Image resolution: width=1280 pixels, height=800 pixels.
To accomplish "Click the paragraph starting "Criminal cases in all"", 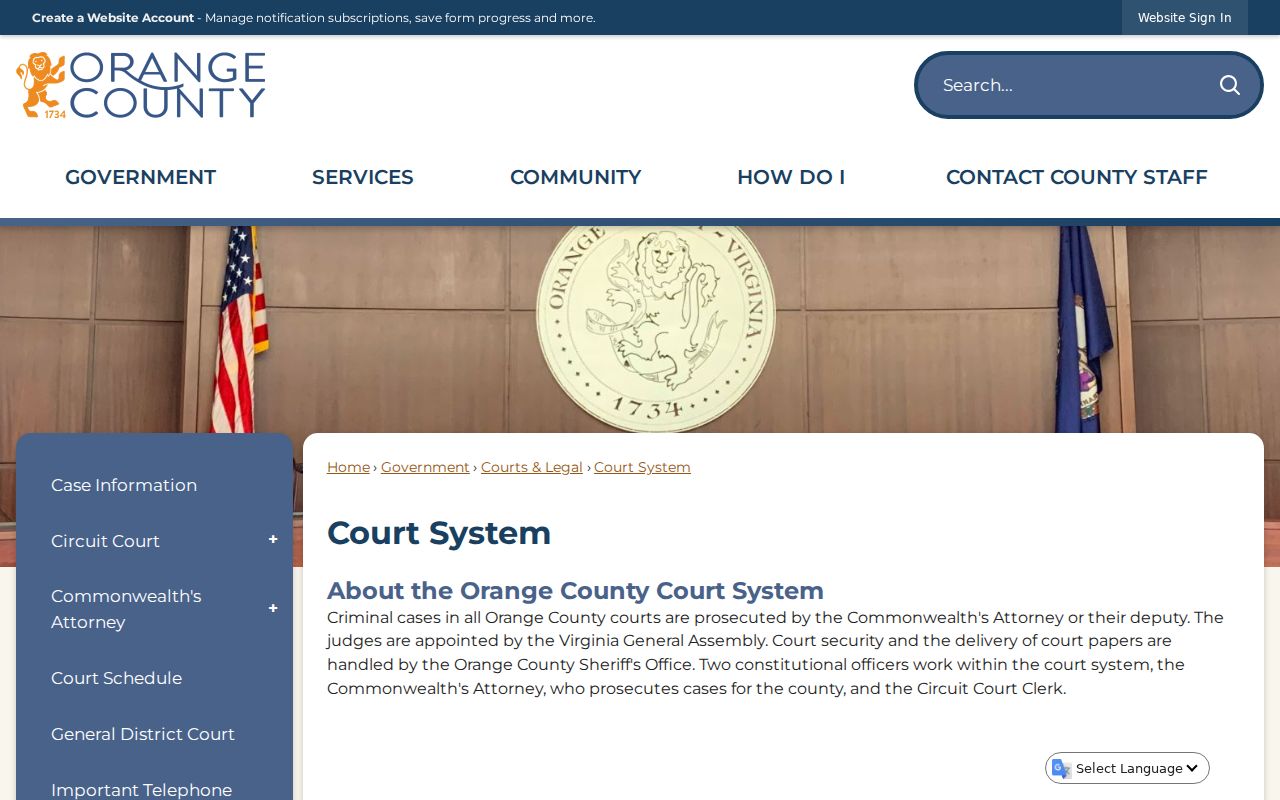I will pyautogui.click(x=776, y=653).
